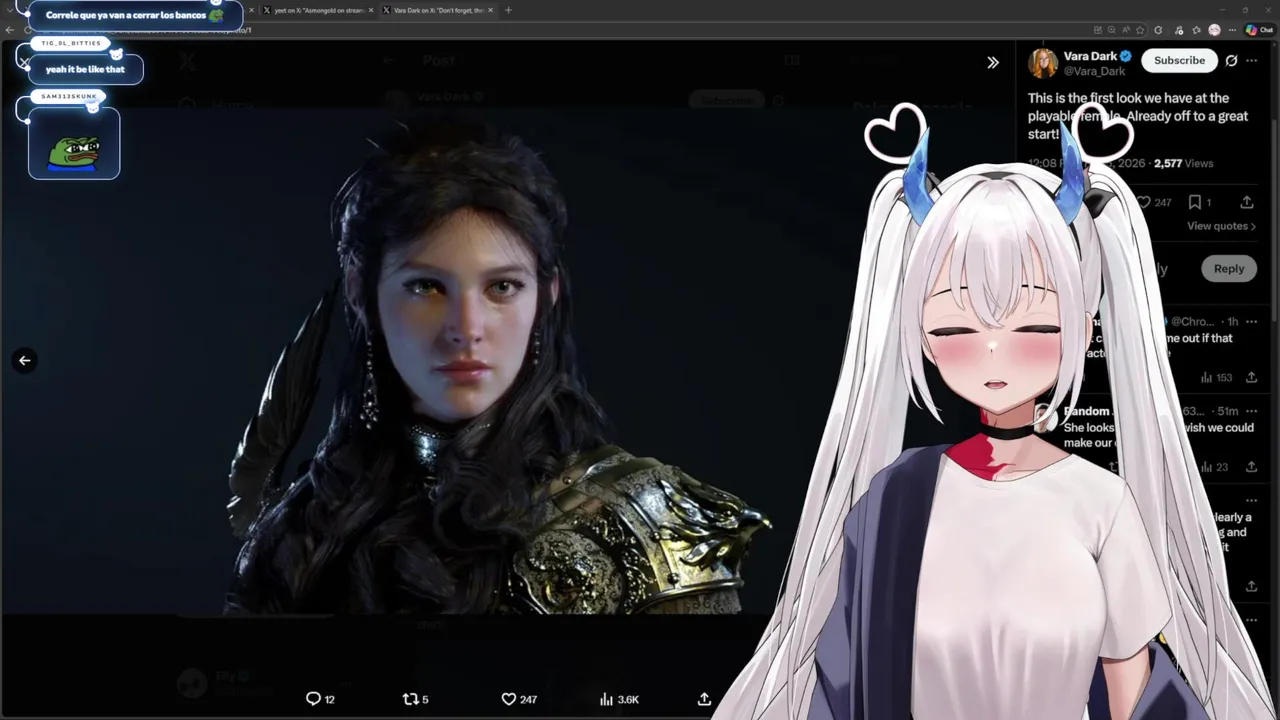Close the 'Vara Dark on X' browser tab
Screen dimensions: 1280x720
pyautogui.click(x=490, y=10)
